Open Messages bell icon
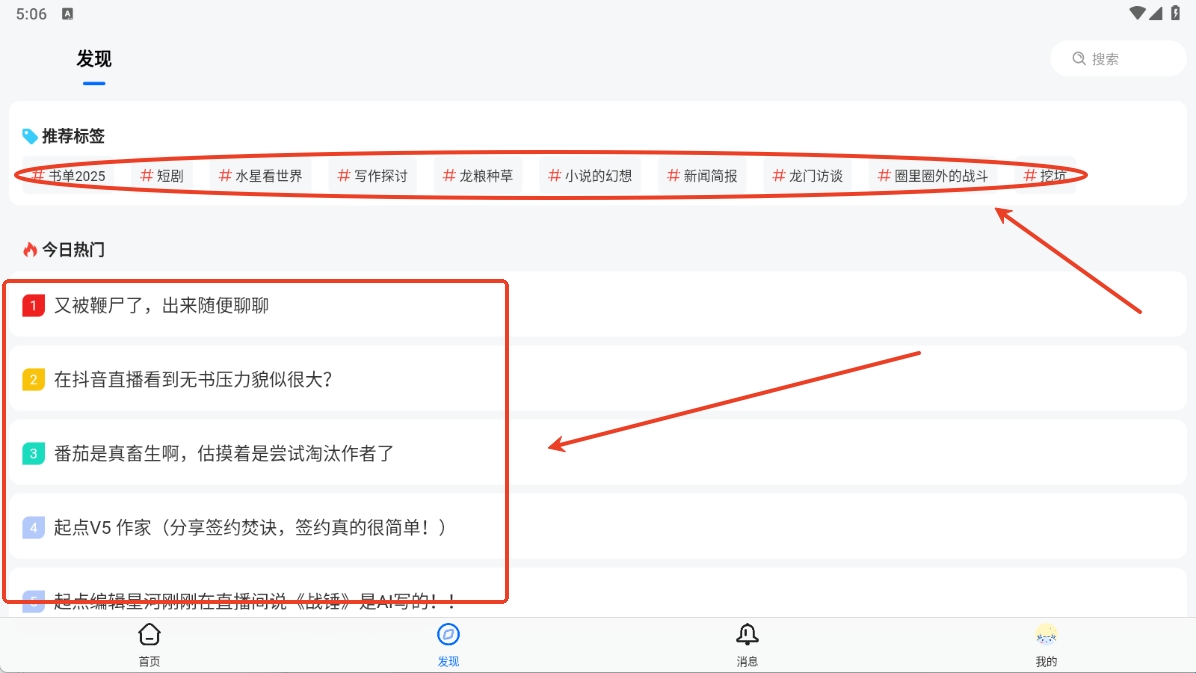 point(747,635)
